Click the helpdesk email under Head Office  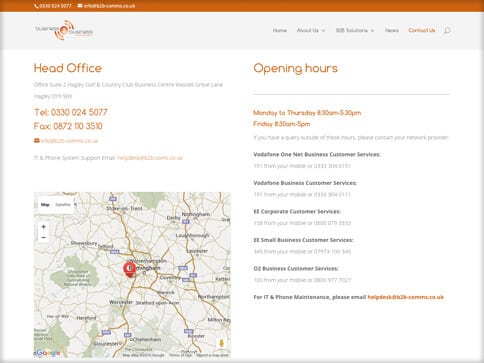150,158
